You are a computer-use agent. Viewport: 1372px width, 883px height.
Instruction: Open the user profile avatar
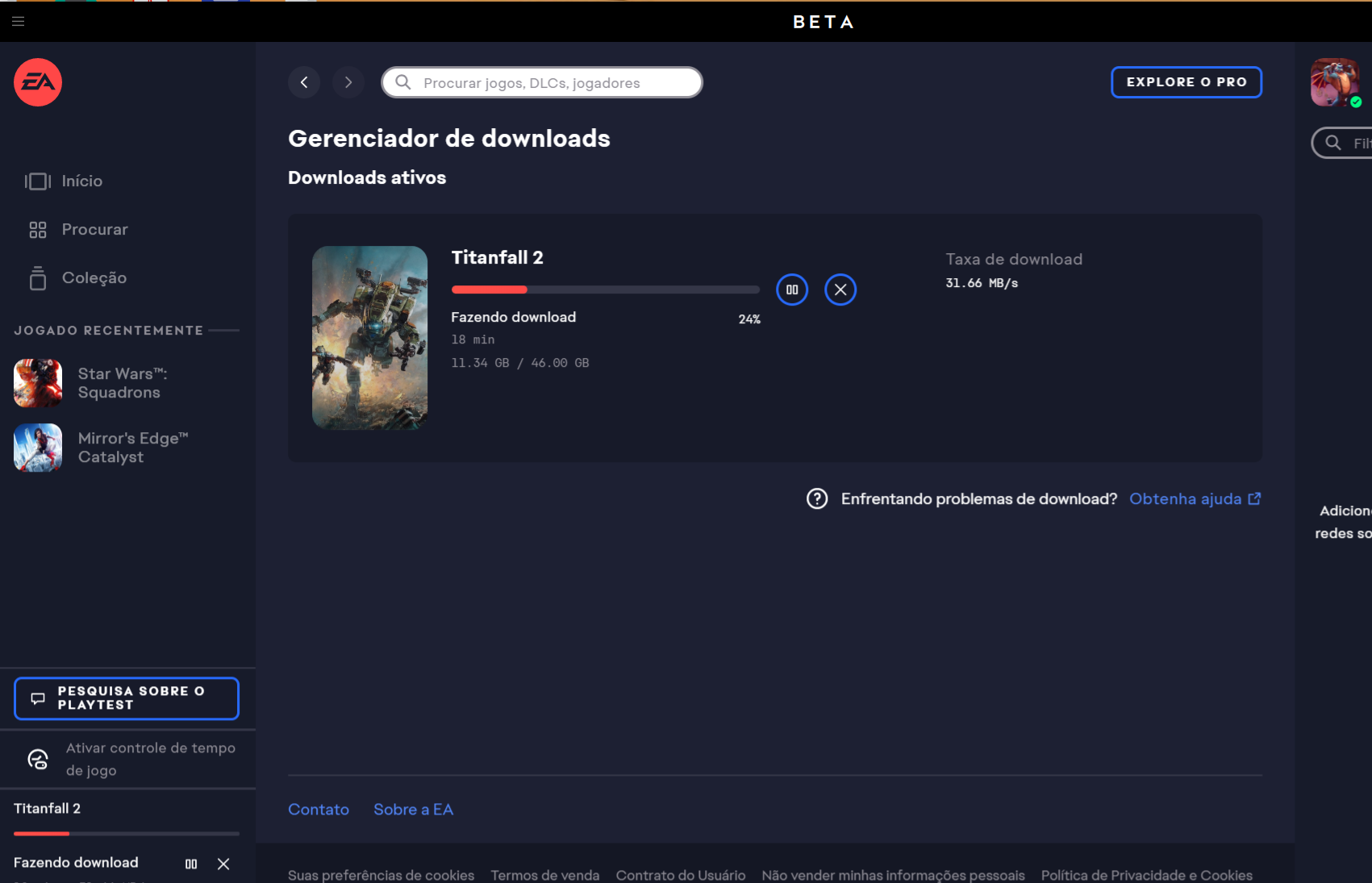coord(1335,82)
